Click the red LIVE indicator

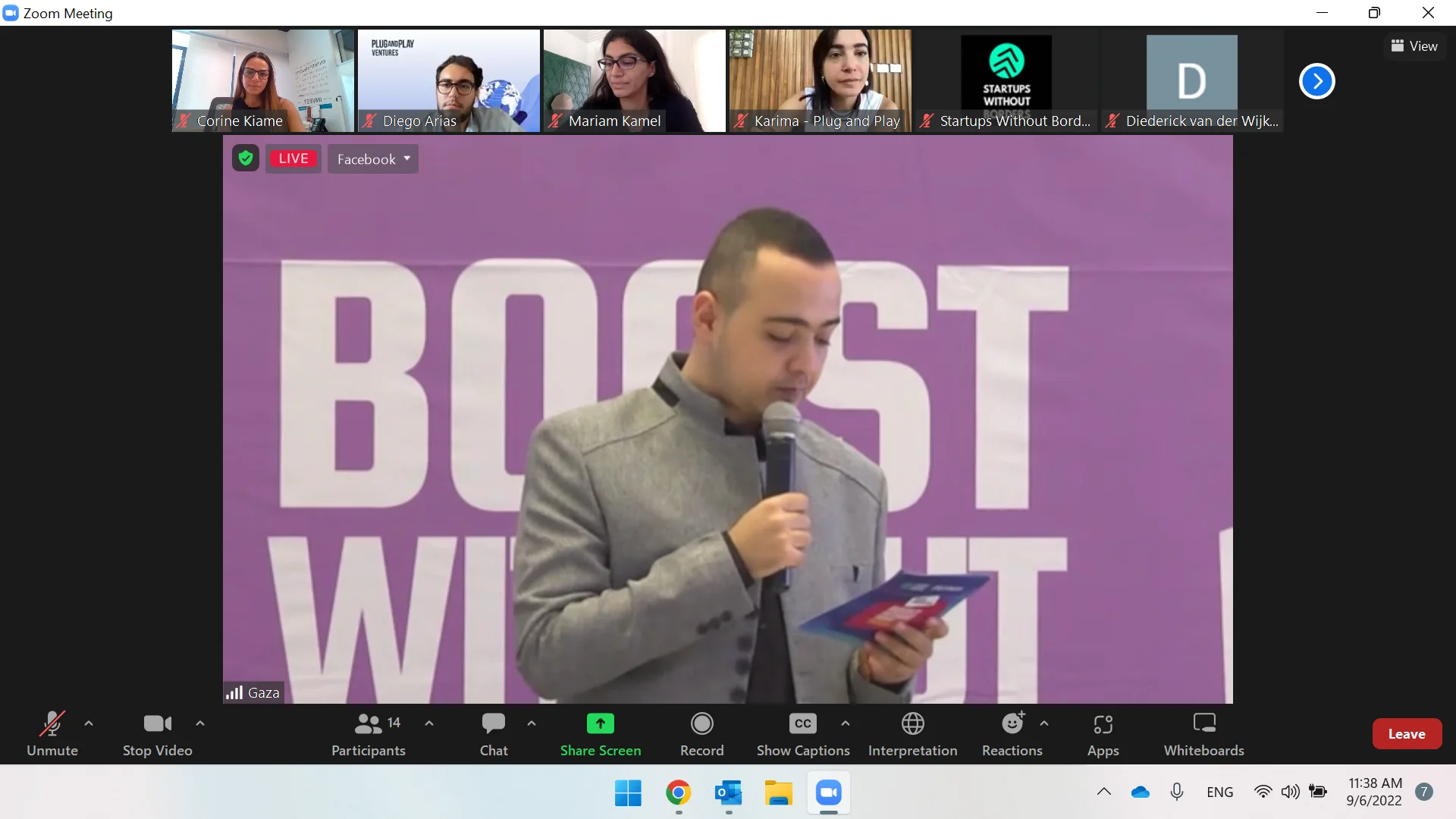coord(293,158)
